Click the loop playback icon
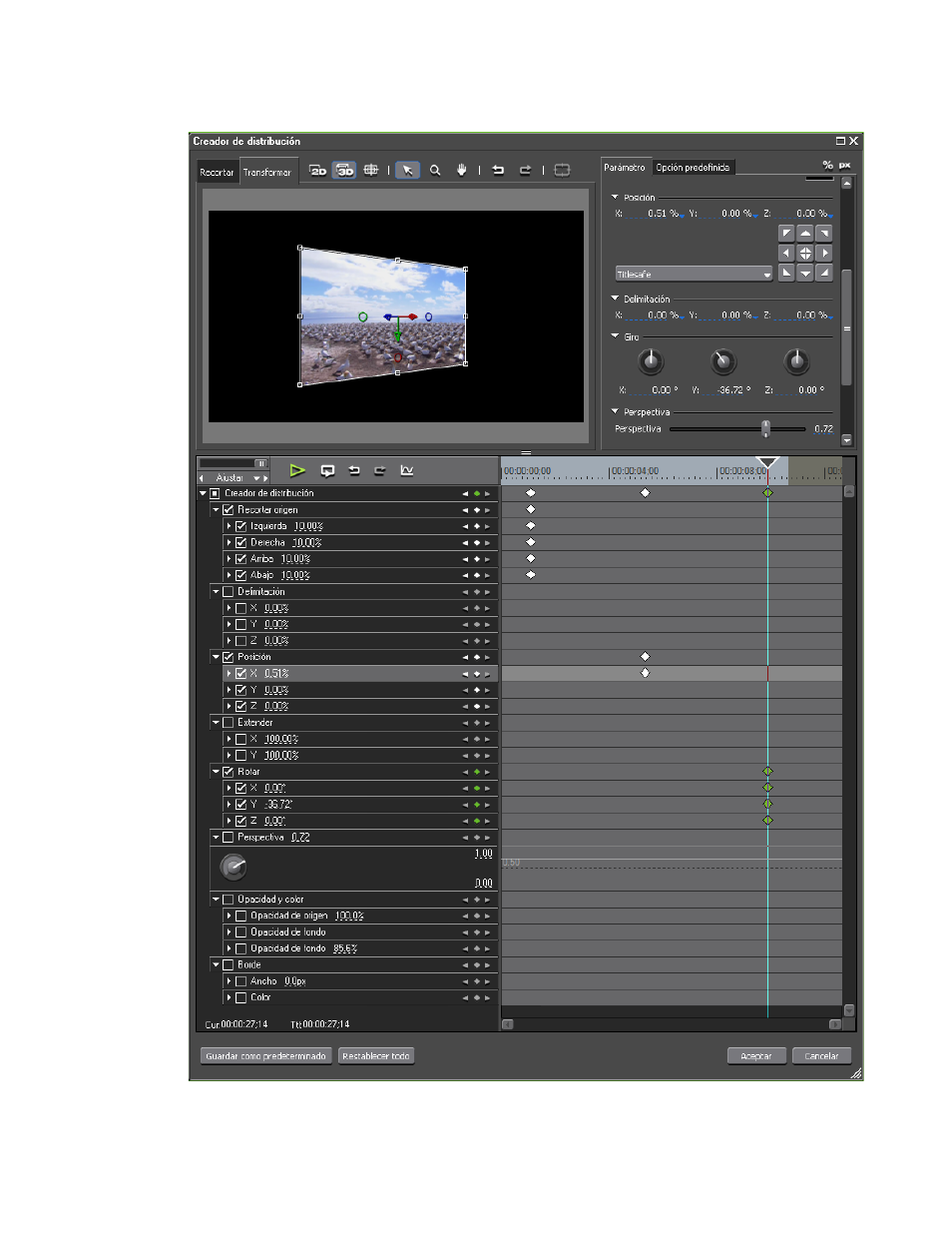Viewport: 952px width, 1233px height. (x=327, y=470)
